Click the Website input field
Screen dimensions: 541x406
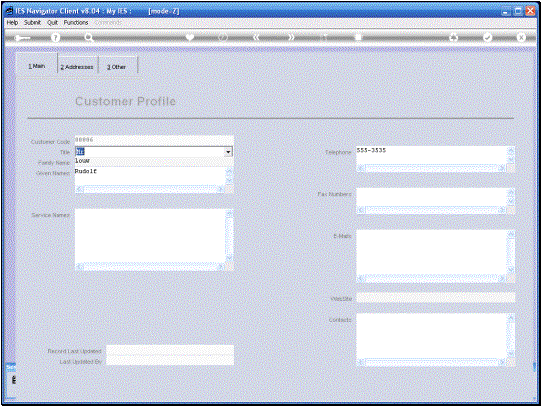pyautogui.click(x=436, y=298)
